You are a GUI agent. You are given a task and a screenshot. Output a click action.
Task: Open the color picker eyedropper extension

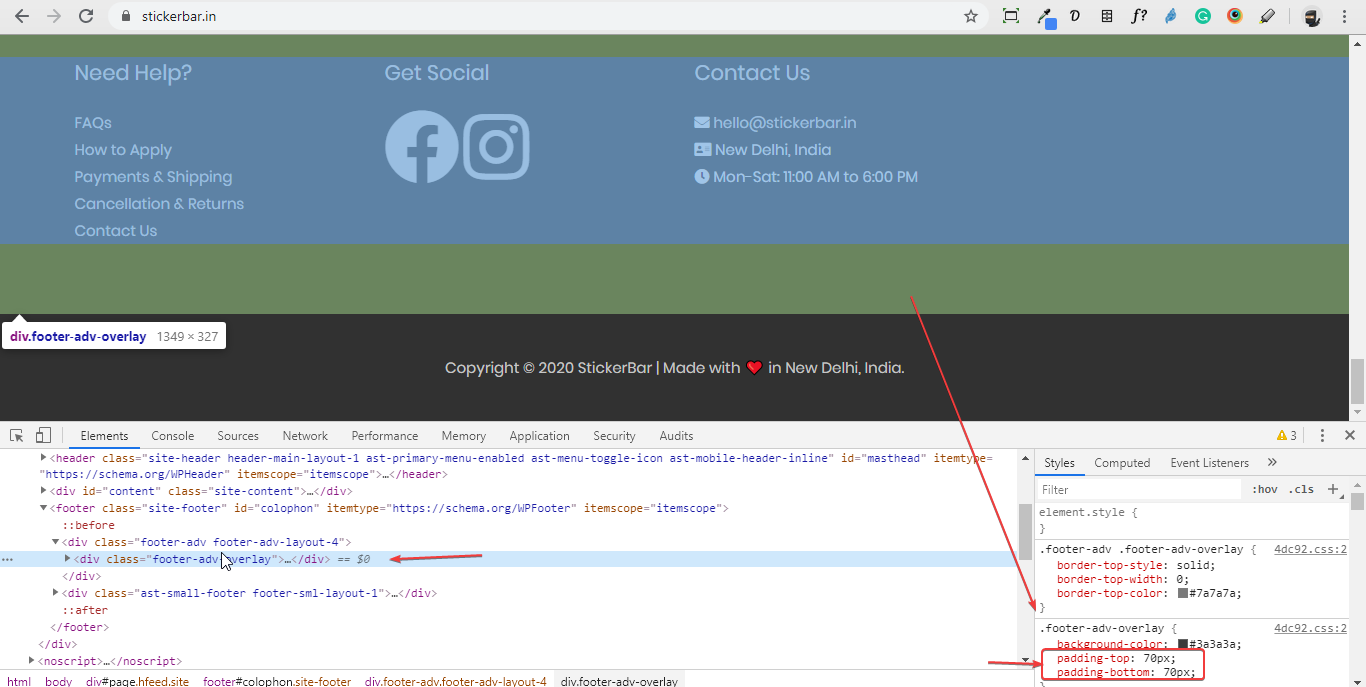pos(1045,17)
